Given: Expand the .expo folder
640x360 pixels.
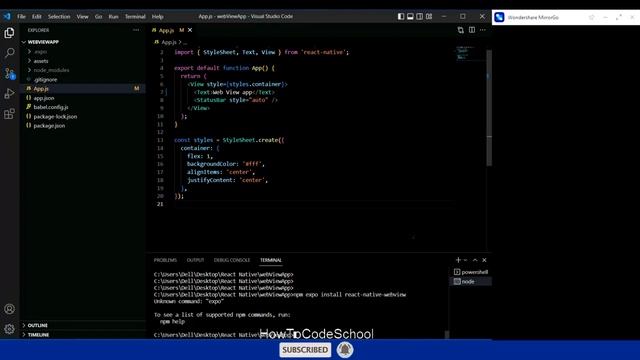Looking at the screenshot, I should click(40, 51).
